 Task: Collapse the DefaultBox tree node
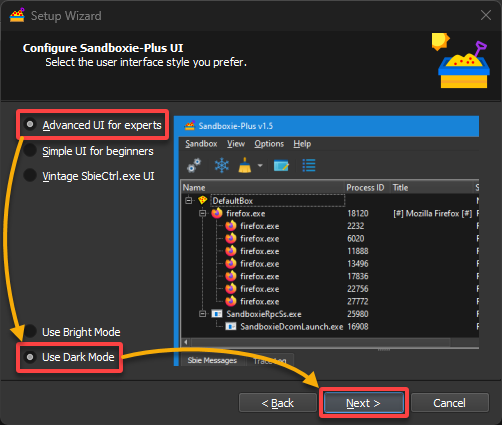coord(189,200)
